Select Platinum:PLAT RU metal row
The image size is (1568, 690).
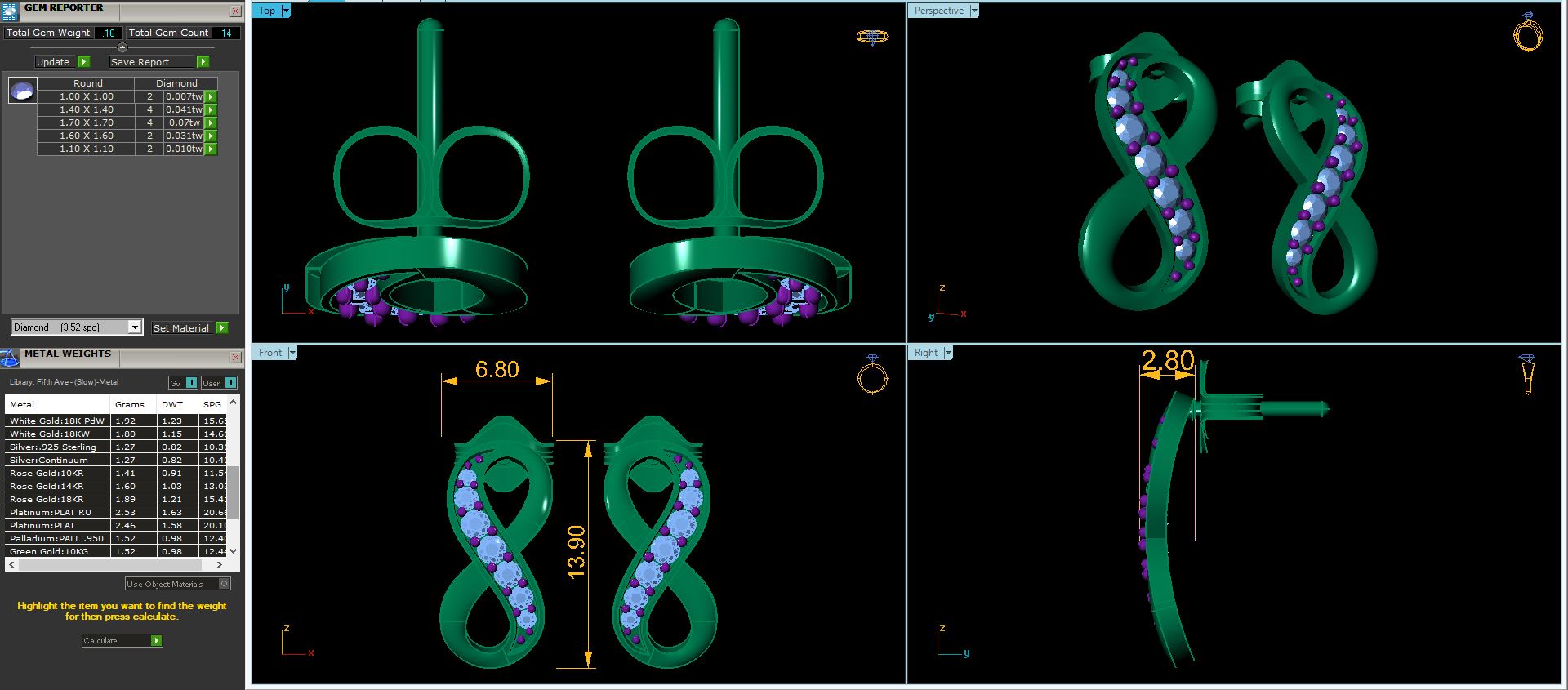(116, 512)
